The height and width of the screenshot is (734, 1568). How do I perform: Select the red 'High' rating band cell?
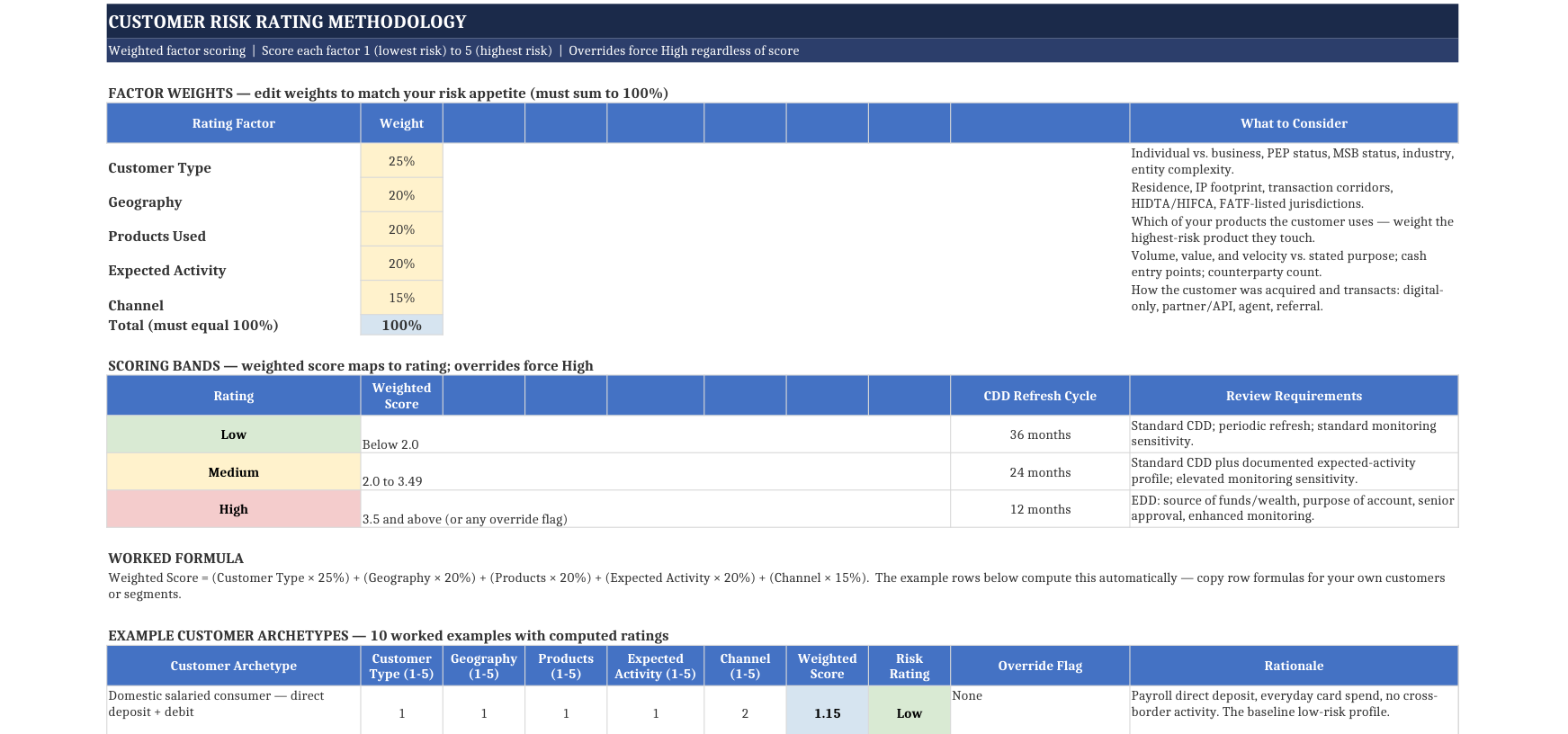tap(234, 509)
